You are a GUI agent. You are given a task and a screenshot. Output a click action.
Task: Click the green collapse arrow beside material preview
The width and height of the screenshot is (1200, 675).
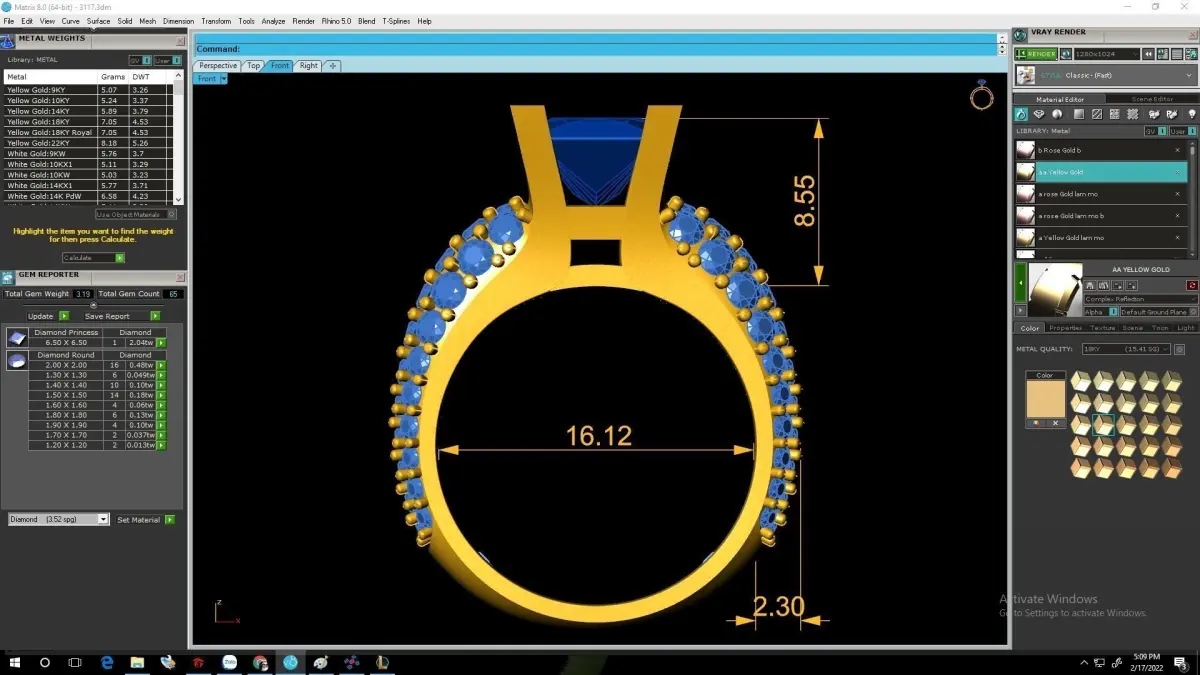[1021, 284]
